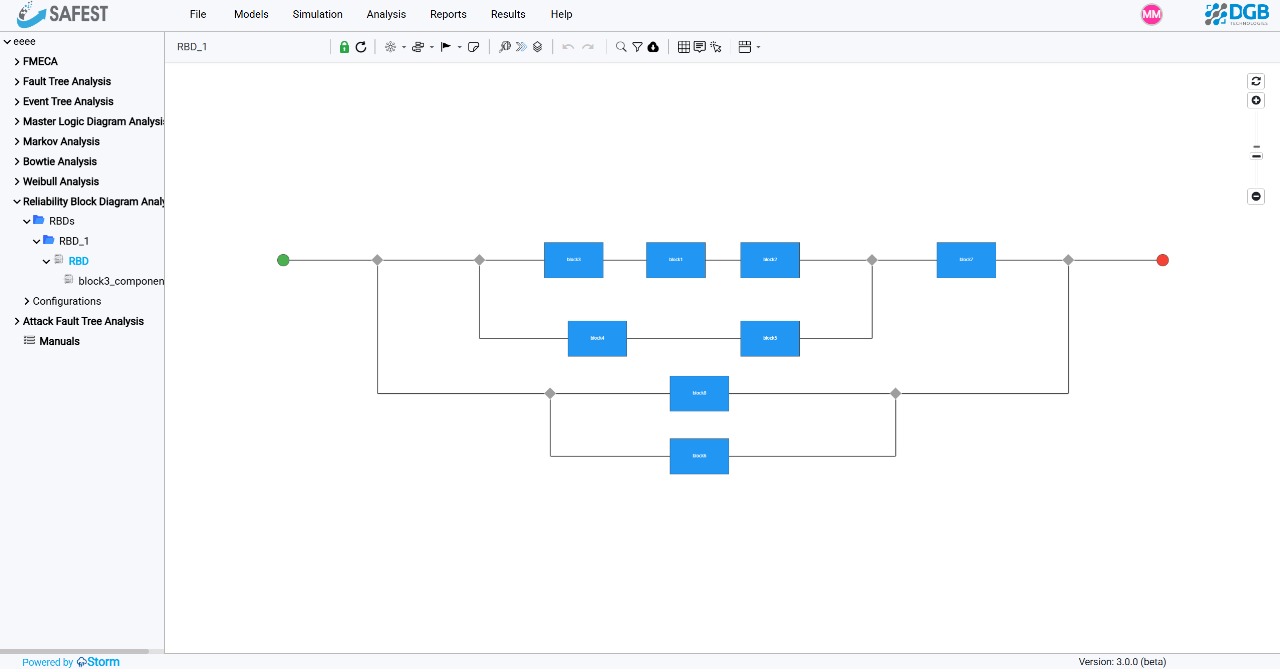The width and height of the screenshot is (1280, 672).
Task: Click the Powered by Storm link
Action: (70, 662)
